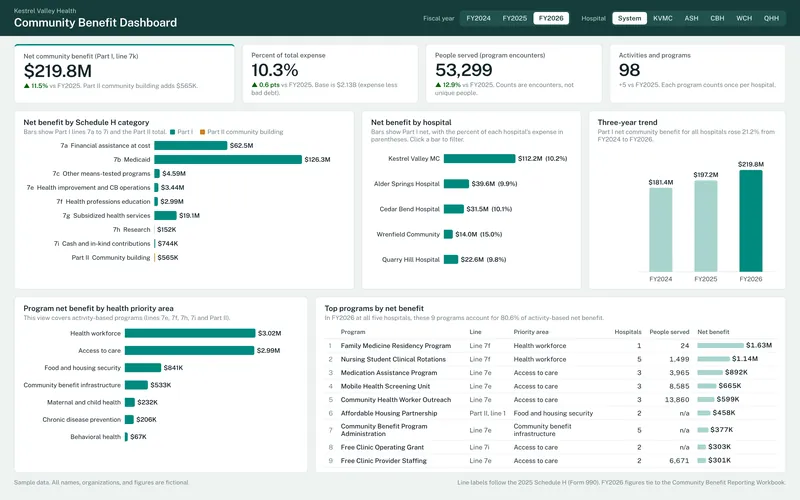
Task: Click the Community Benefit Dashboard title
Action: click(95, 22)
